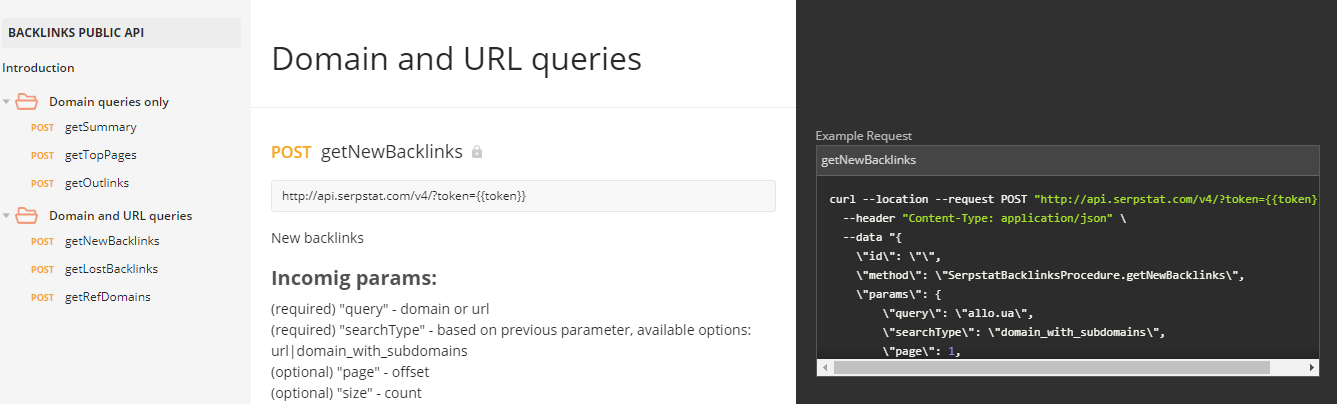Viewport: 1337px width, 404px height.
Task: Click the optional page offset description
Action: pos(350,372)
